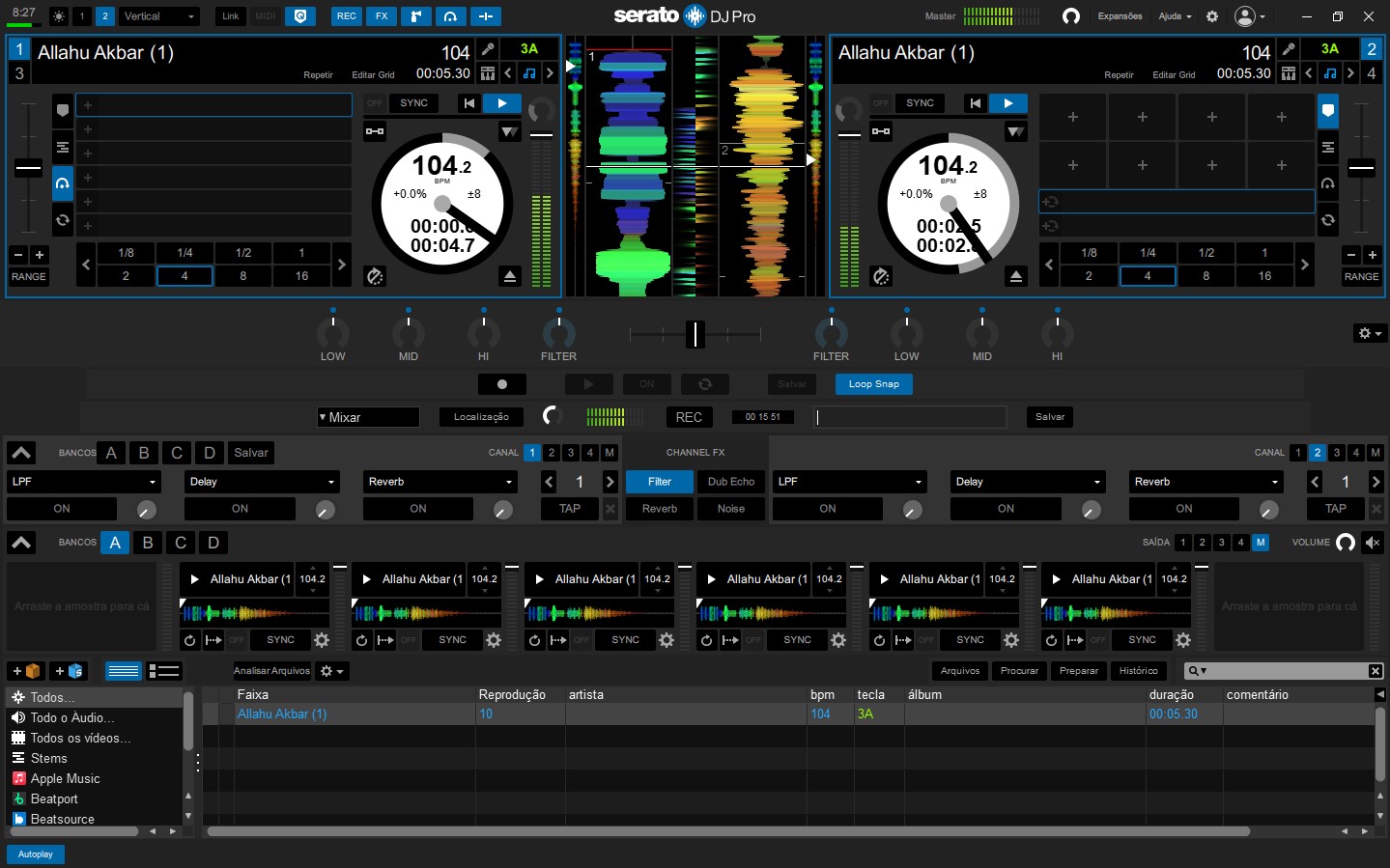The image size is (1390, 868).
Task: Open the Vertical display mode dropdown
Action: point(159,16)
